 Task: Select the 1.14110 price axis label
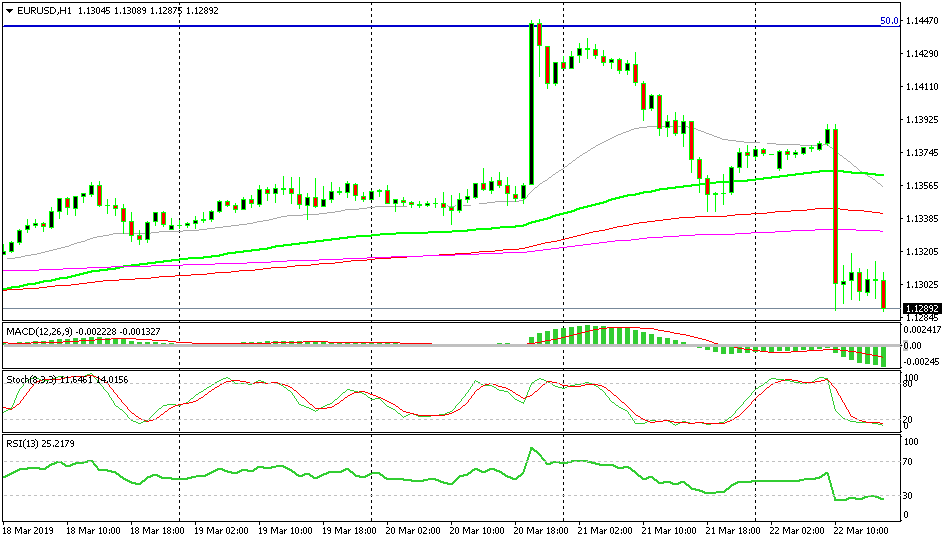point(922,87)
